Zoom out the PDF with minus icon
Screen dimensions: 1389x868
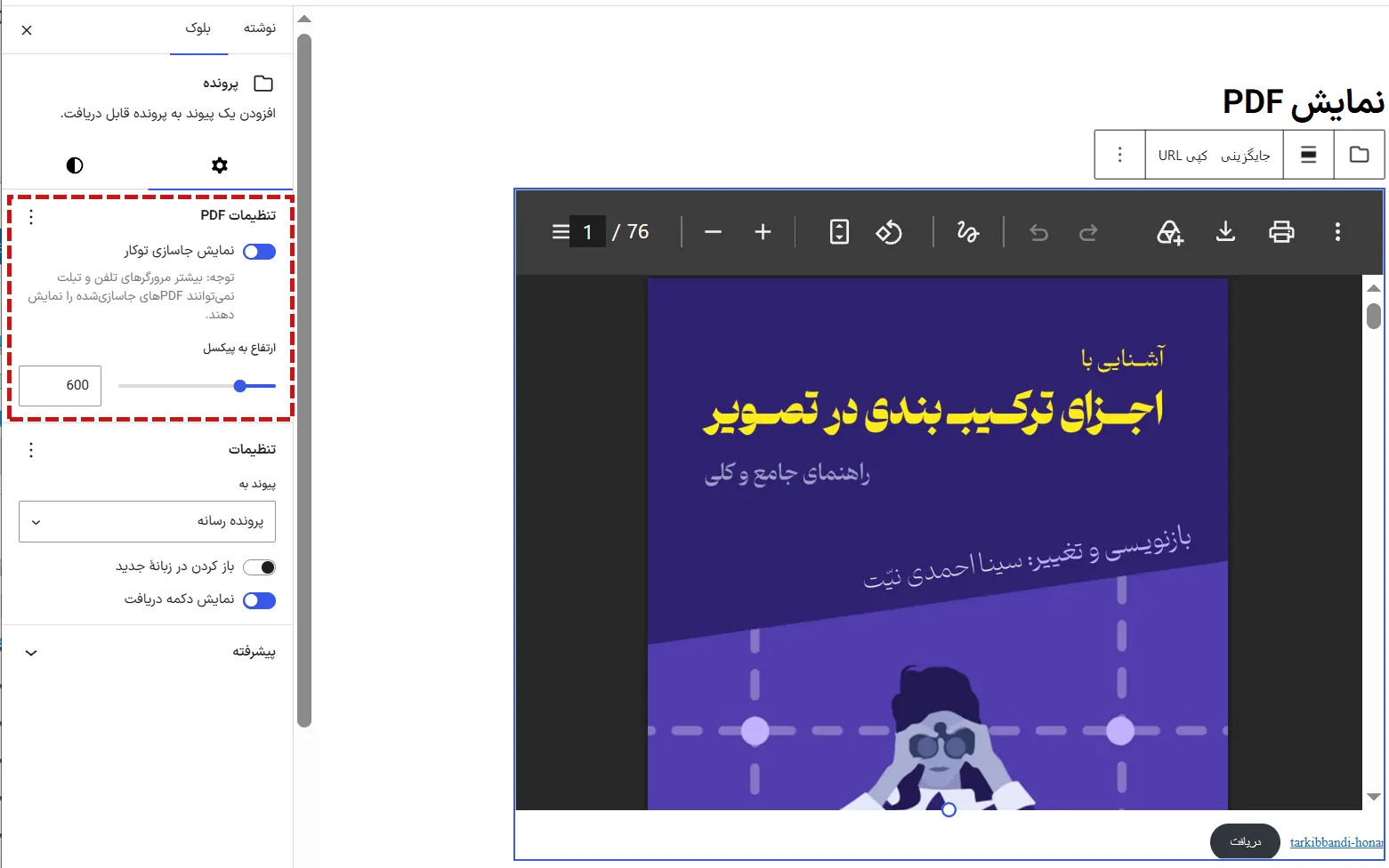coord(713,232)
